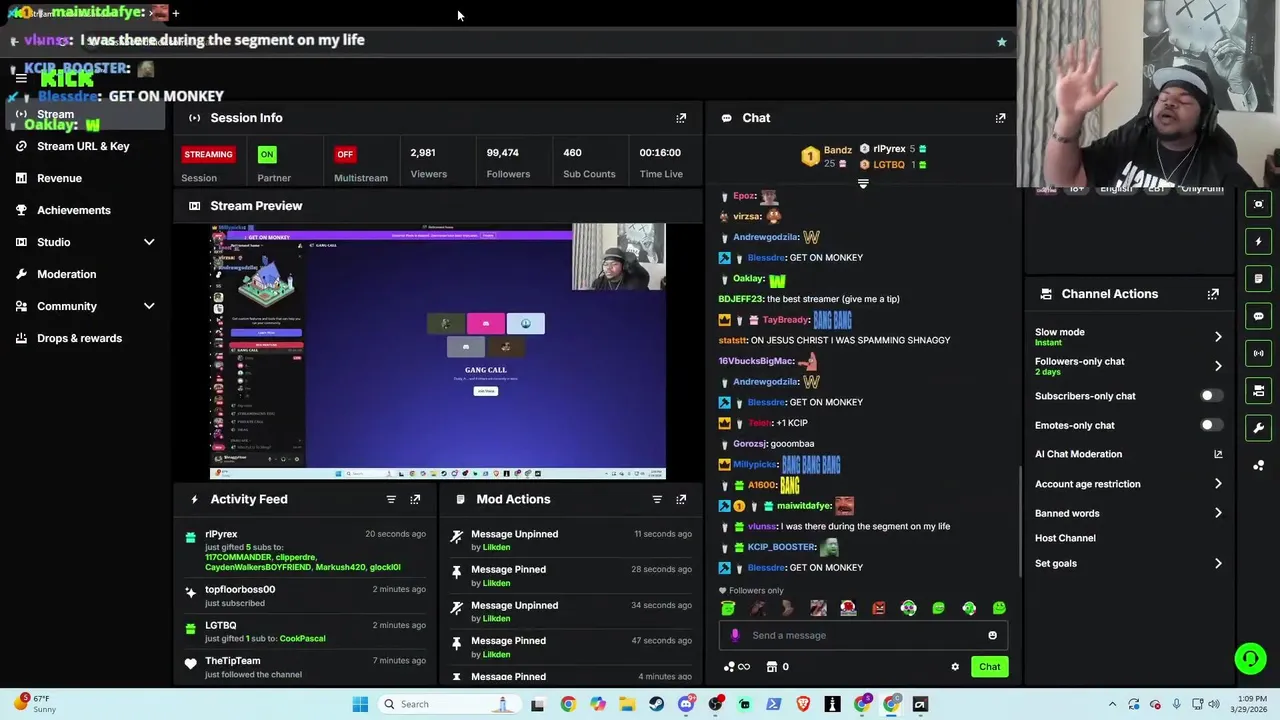Open Brave browser from the taskbar

point(803,704)
